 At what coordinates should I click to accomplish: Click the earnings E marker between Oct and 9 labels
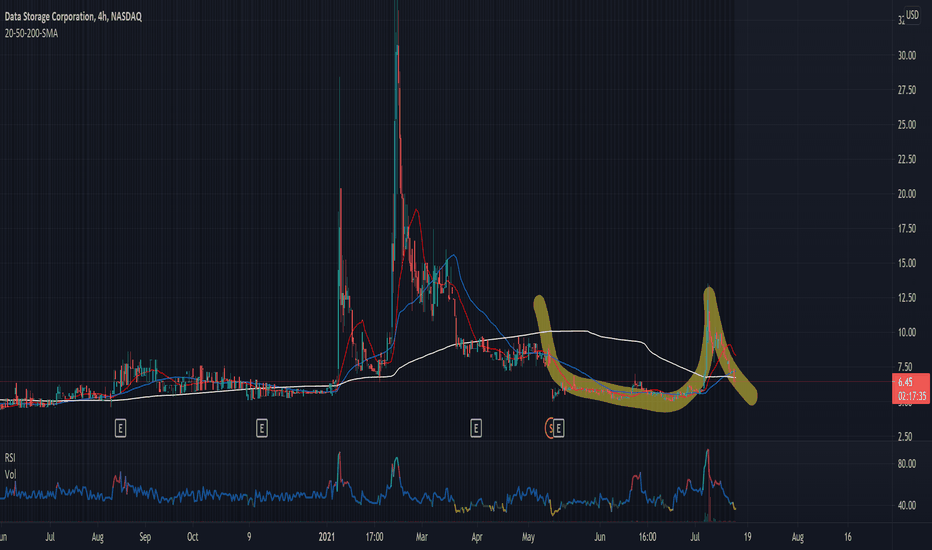pos(262,428)
